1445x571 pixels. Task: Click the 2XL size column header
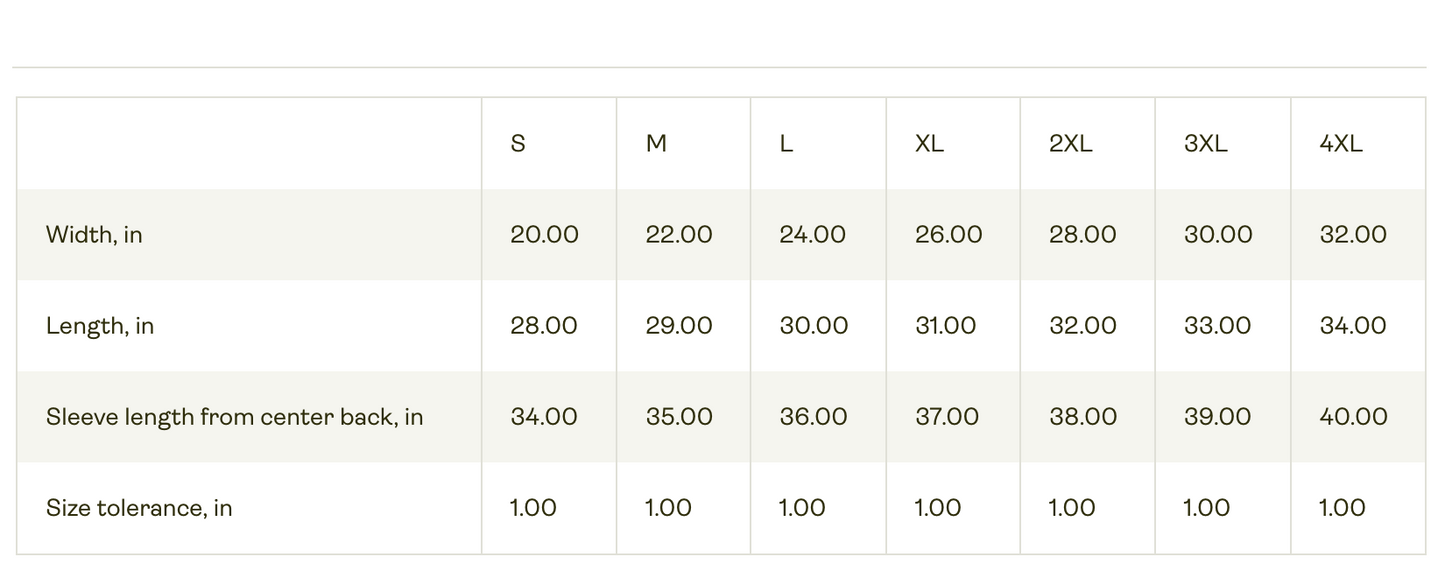[1071, 144]
